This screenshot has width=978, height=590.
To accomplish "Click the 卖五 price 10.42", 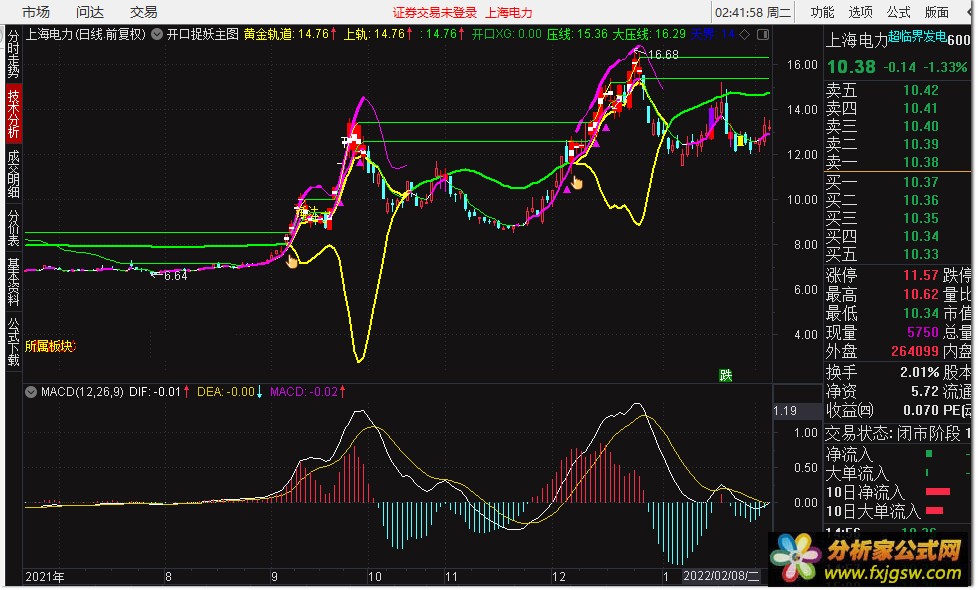I will click(921, 90).
